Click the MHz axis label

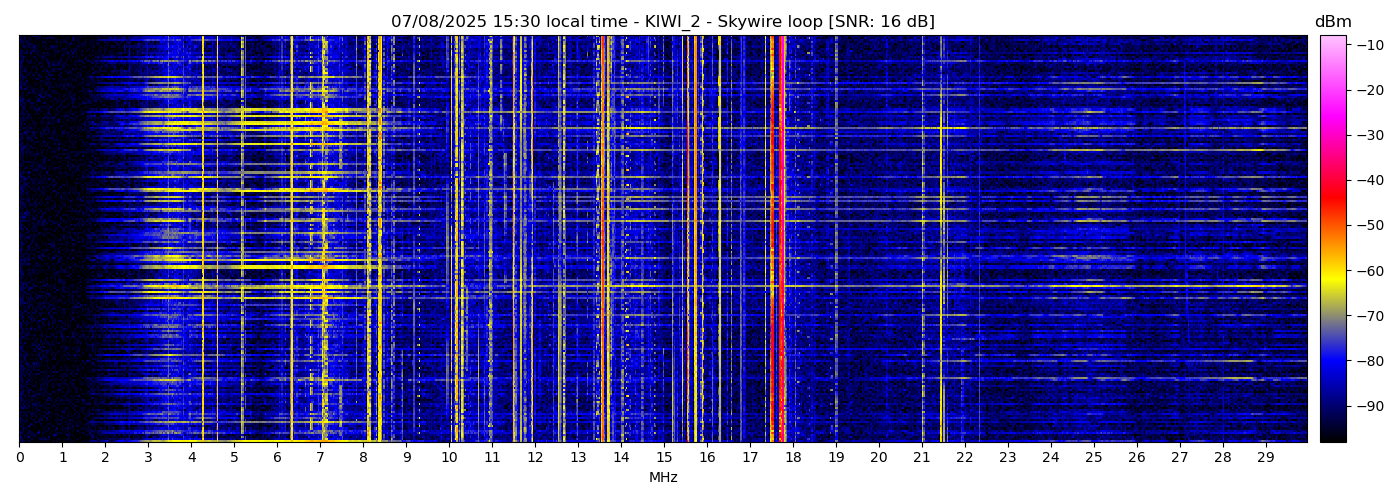point(663,478)
